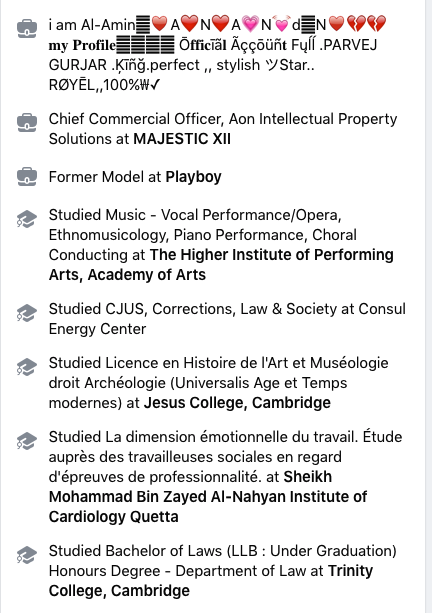Click the Chief Commercial Officer entry text
The image size is (432, 613).
click(x=223, y=129)
